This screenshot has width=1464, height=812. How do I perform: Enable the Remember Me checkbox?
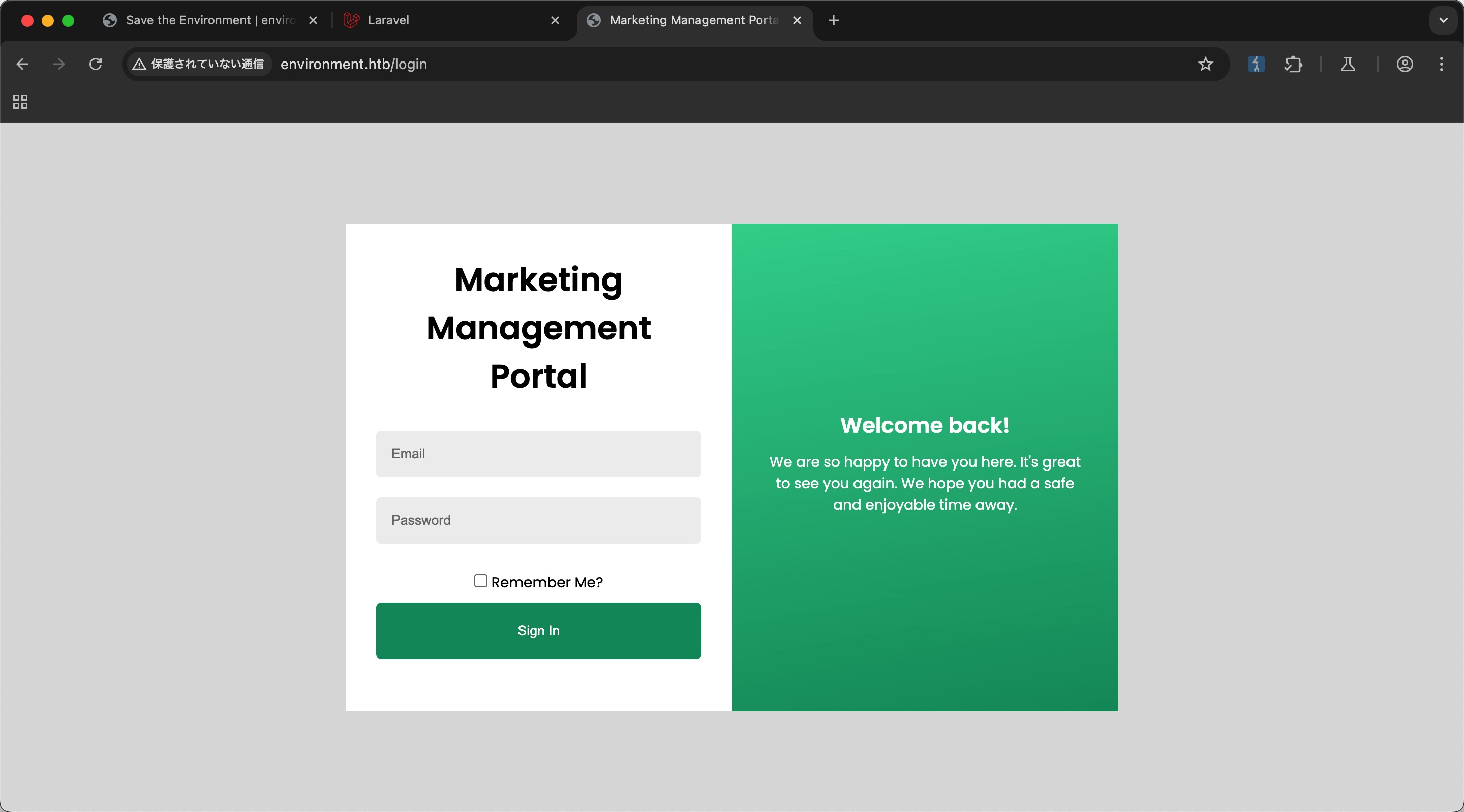480,581
